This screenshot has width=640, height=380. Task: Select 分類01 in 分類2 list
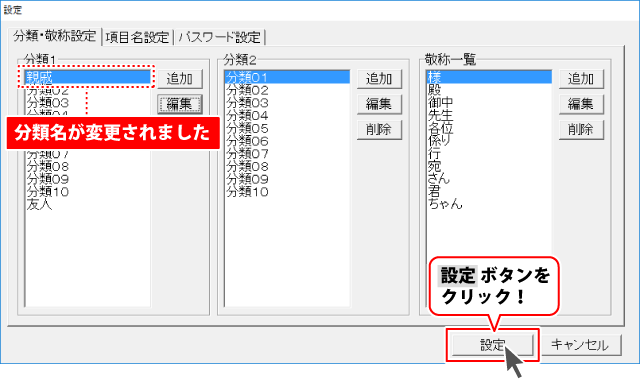pos(287,77)
